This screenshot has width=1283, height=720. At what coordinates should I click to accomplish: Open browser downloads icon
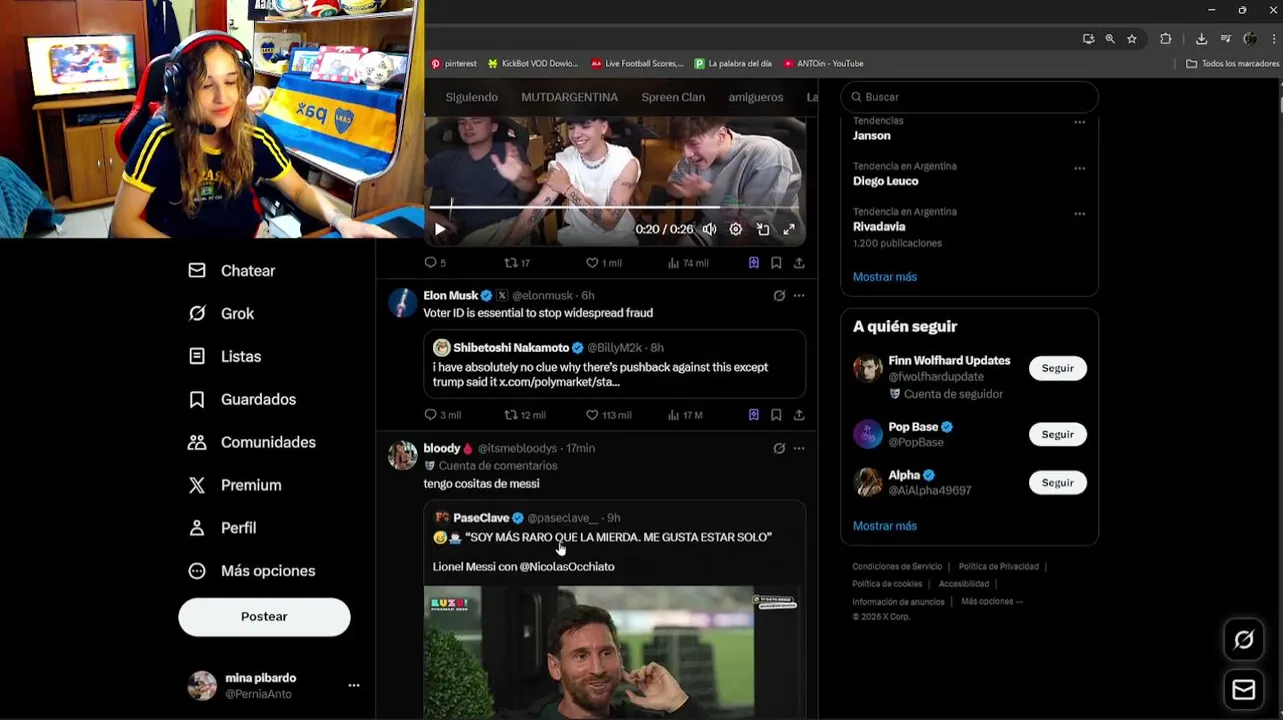1201,39
